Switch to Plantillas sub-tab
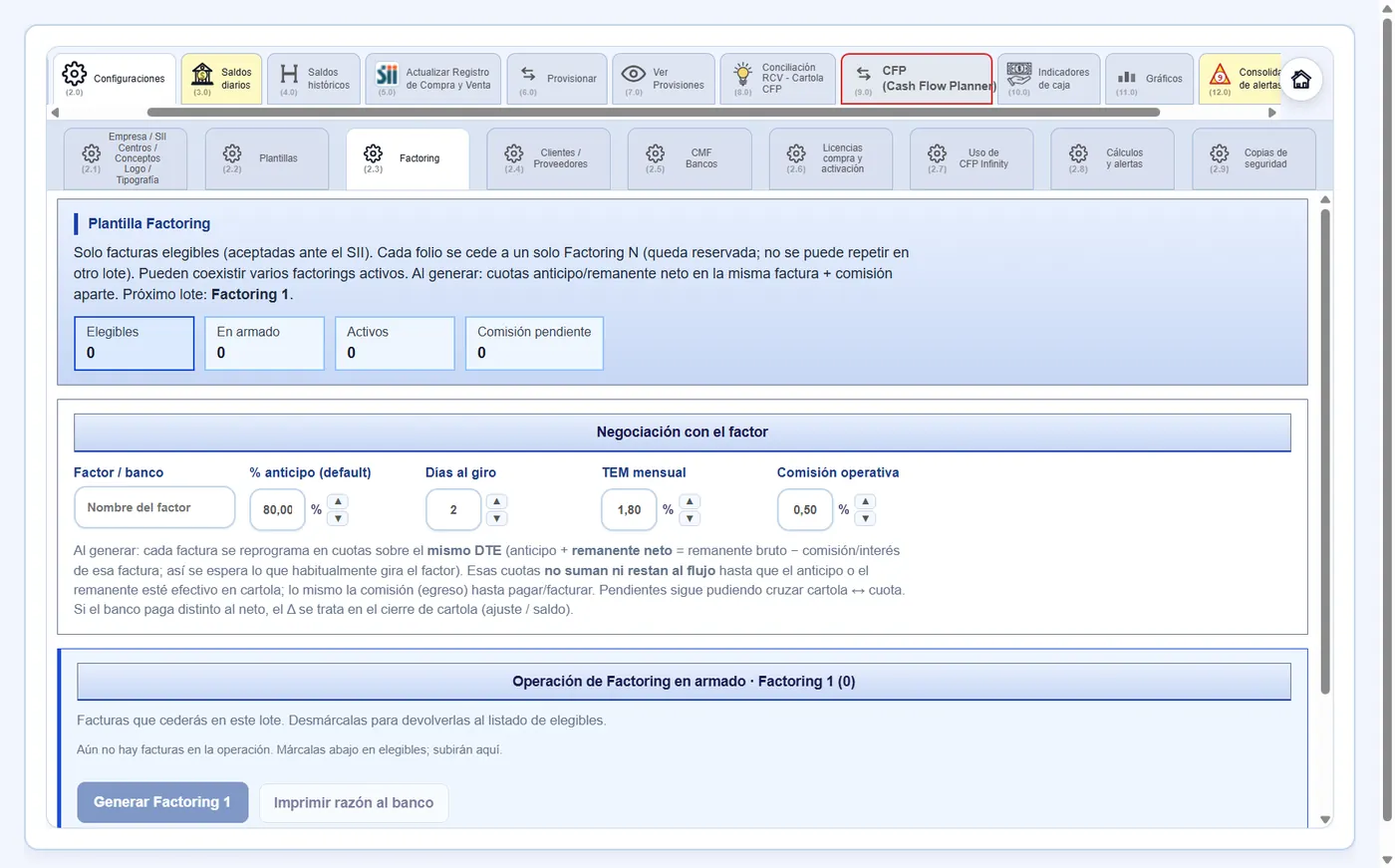The width and height of the screenshot is (1395, 868). coord(267,158)
